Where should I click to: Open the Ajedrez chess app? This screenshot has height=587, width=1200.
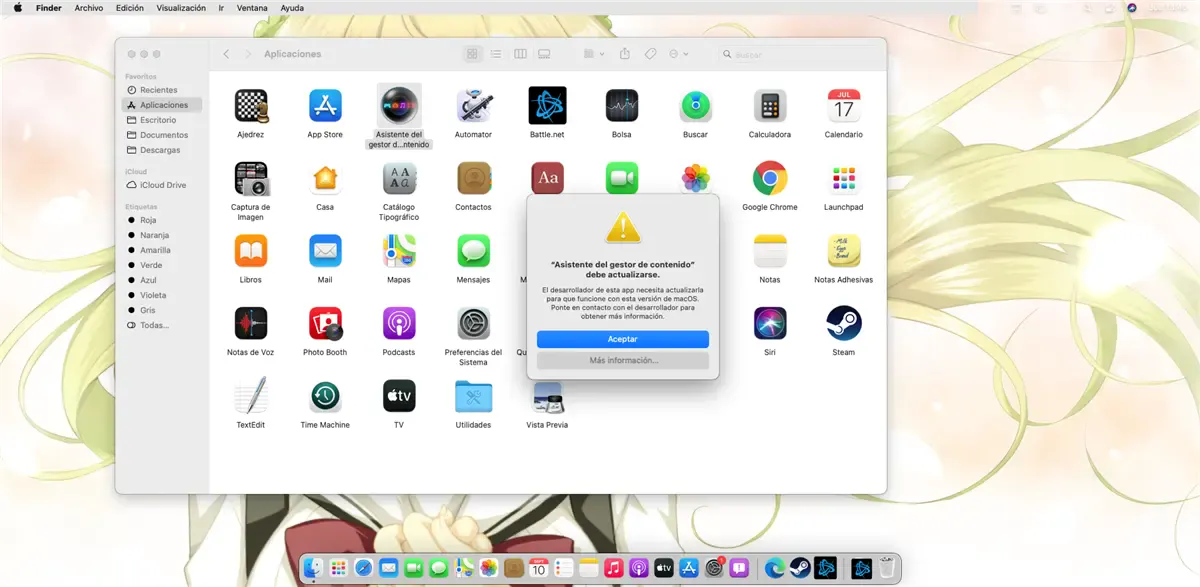click(x=250, y=105)
